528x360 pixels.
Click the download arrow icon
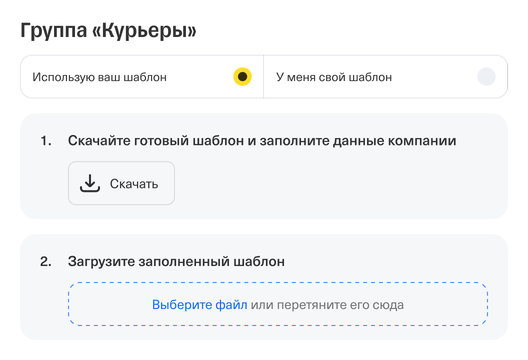(x=90, y=184)
